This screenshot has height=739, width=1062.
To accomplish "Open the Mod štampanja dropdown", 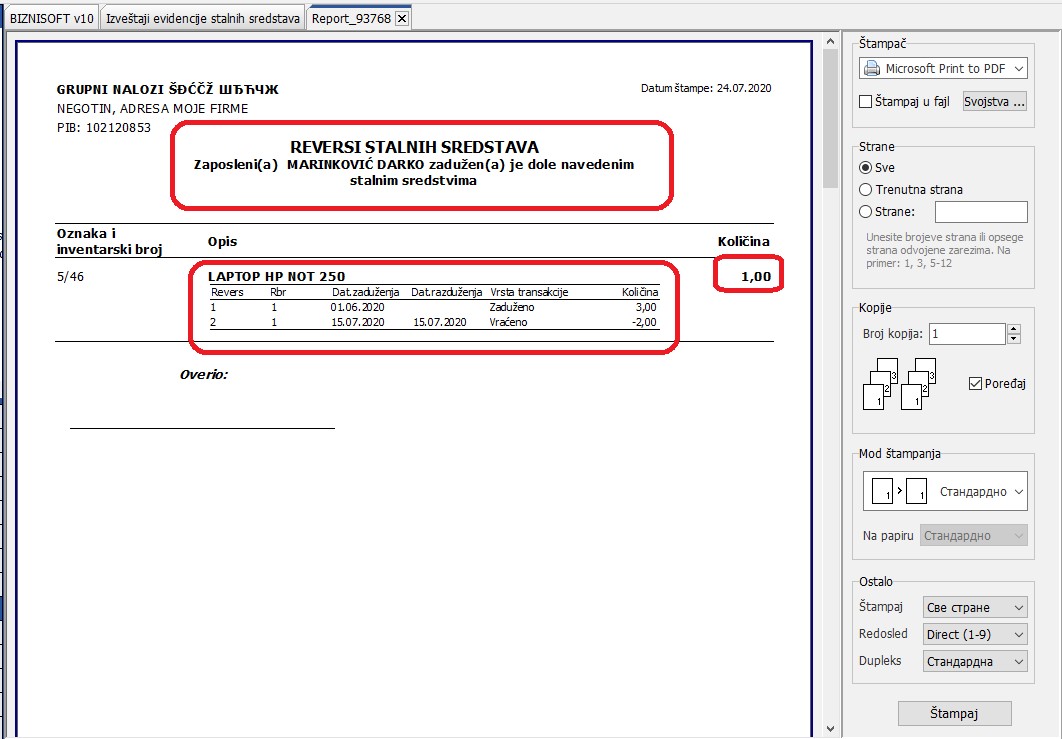I will 945,491.
